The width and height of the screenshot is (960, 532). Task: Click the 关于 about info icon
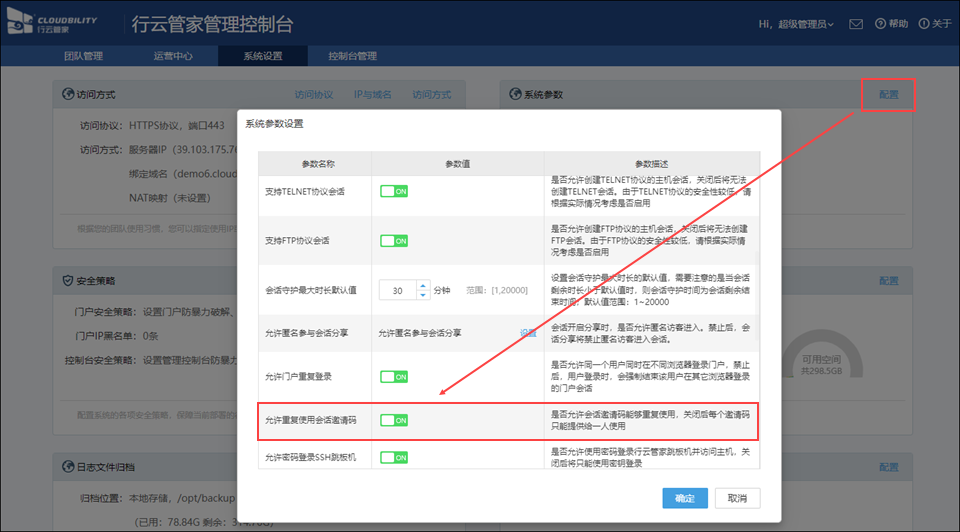(923, 24)
